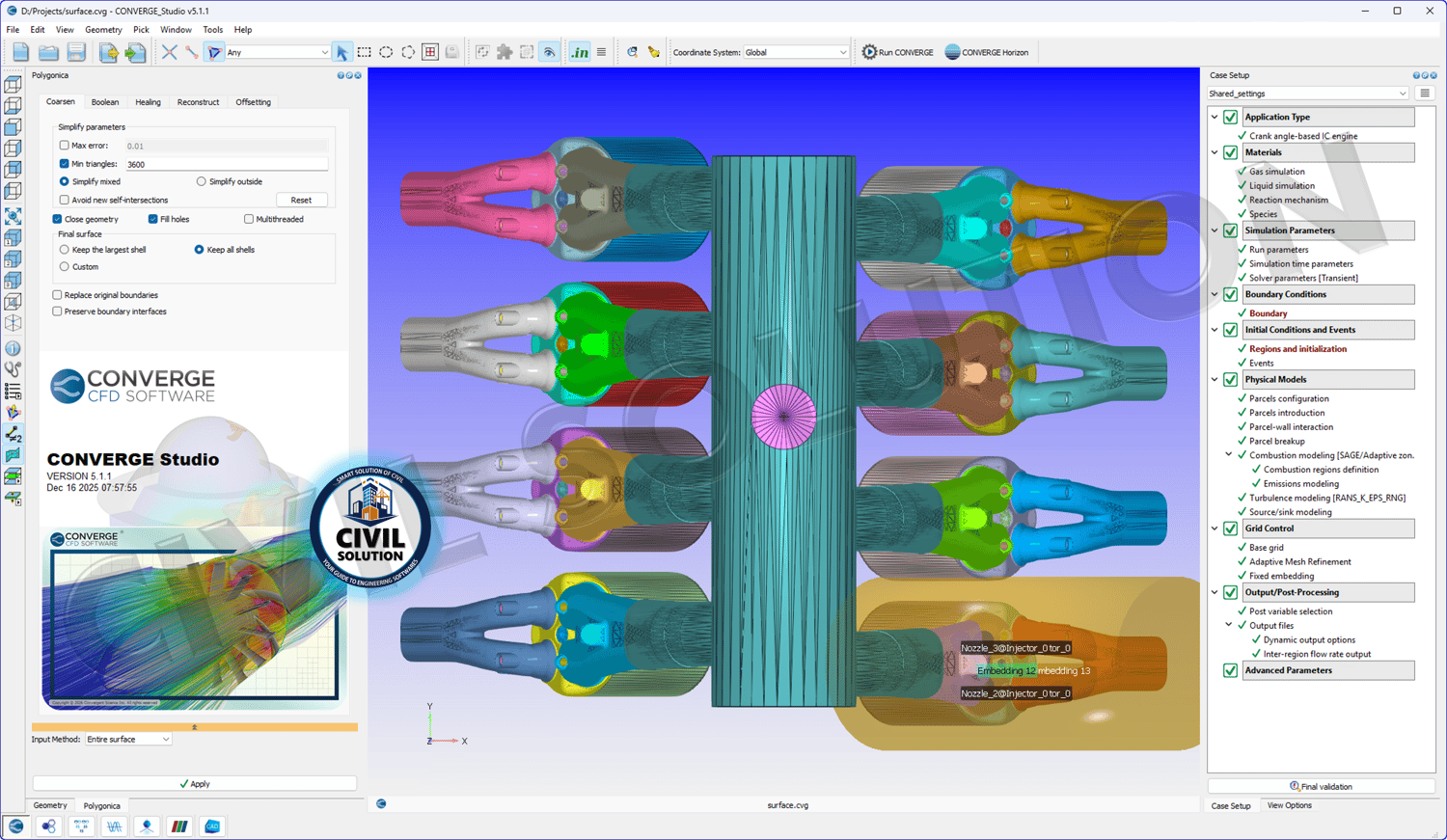Viewport: 1447px width, 840px height.
Task: Collapse the Output files subtree
Action: click(x=1229, y=625)
